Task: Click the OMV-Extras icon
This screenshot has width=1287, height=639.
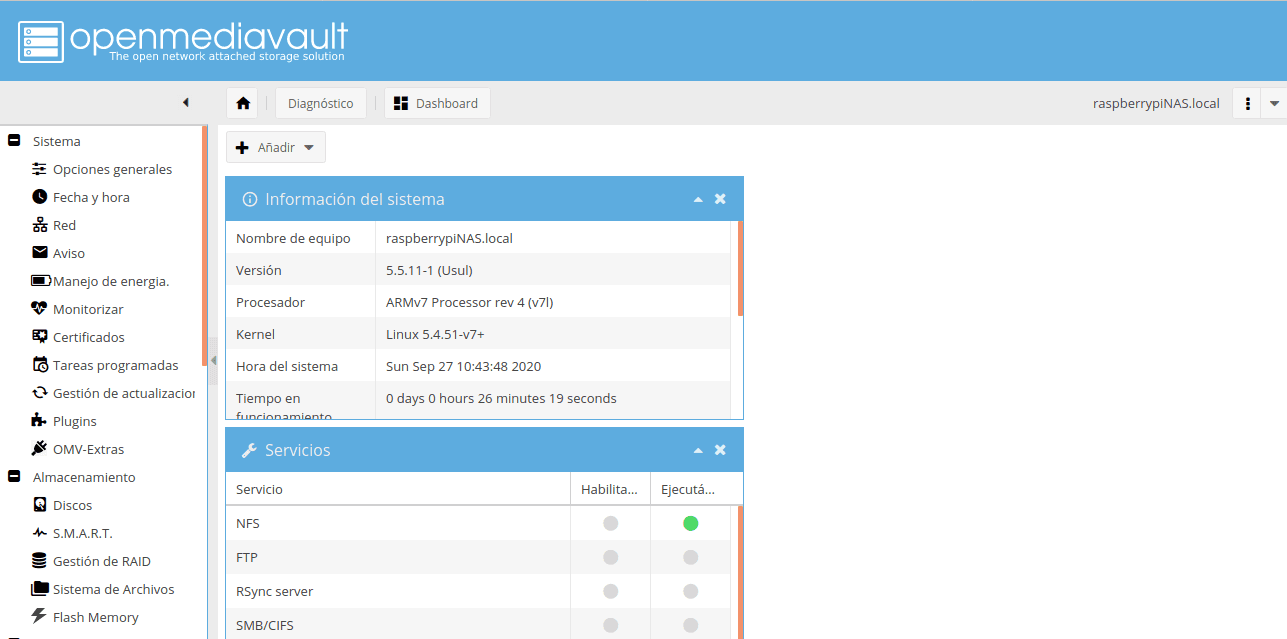Action: [38, 449]
